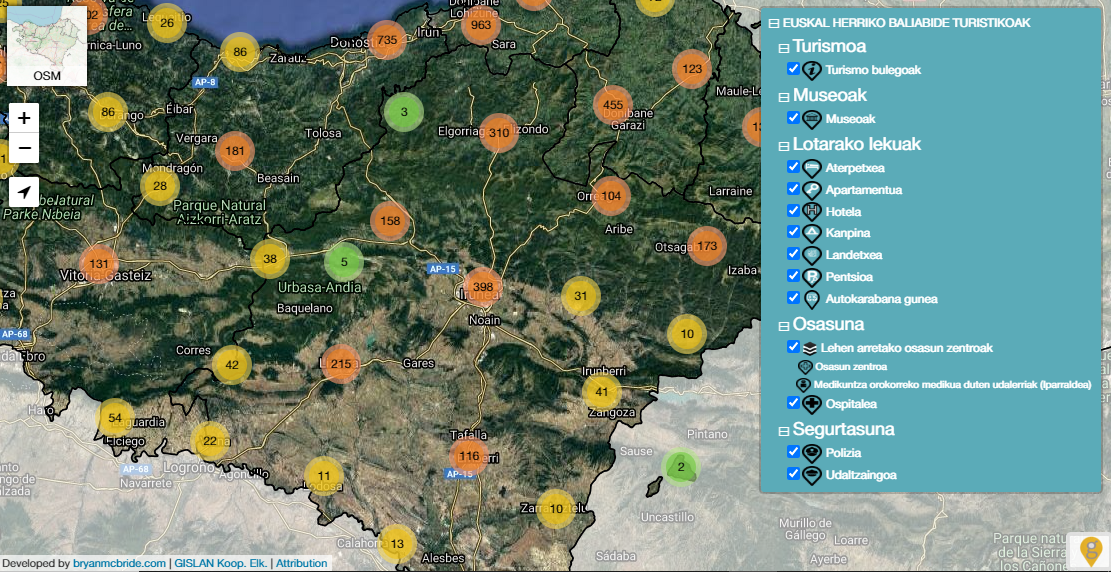Disable the Apartamentua layer checkbox
Image resolution: width=1111 pixels, height=572 pixels.
(x=793, y=189)
